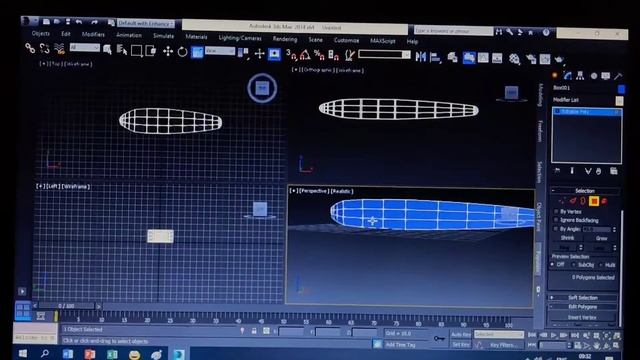640x360 pixels.
Task: Click the Key Filters button
Action: click(503, 345)
